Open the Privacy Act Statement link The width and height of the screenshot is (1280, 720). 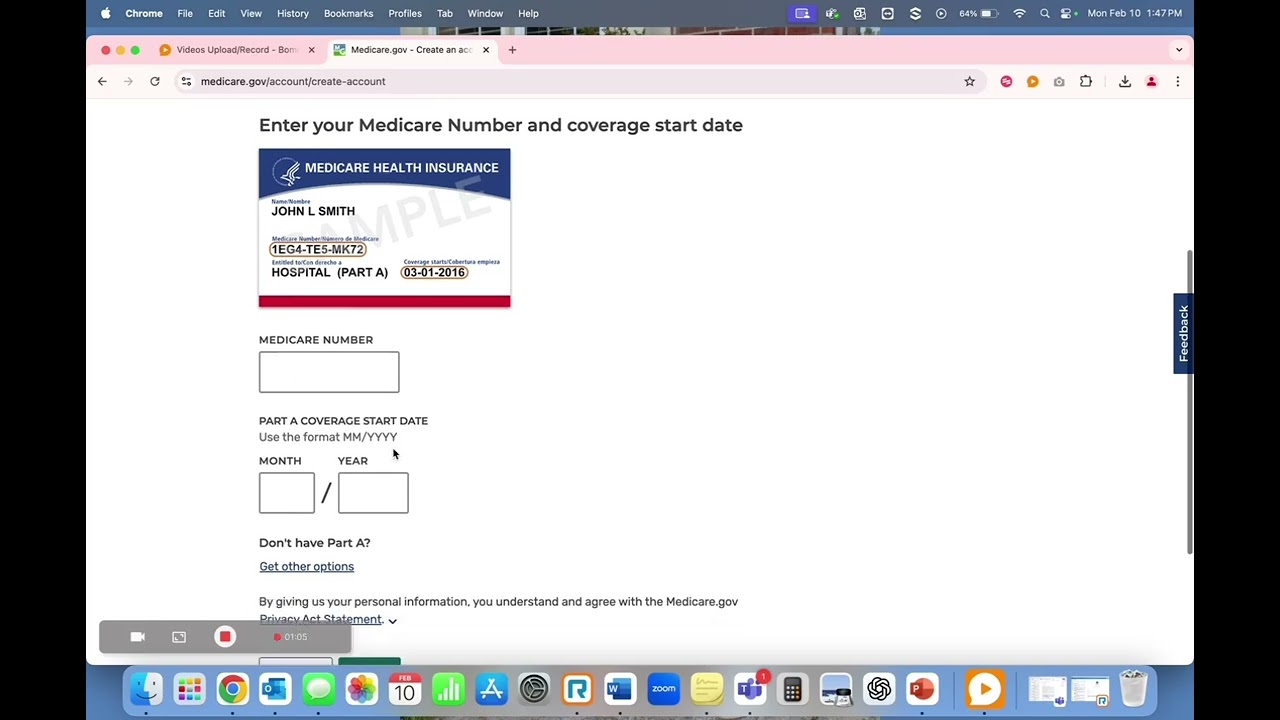click(321, 619)
